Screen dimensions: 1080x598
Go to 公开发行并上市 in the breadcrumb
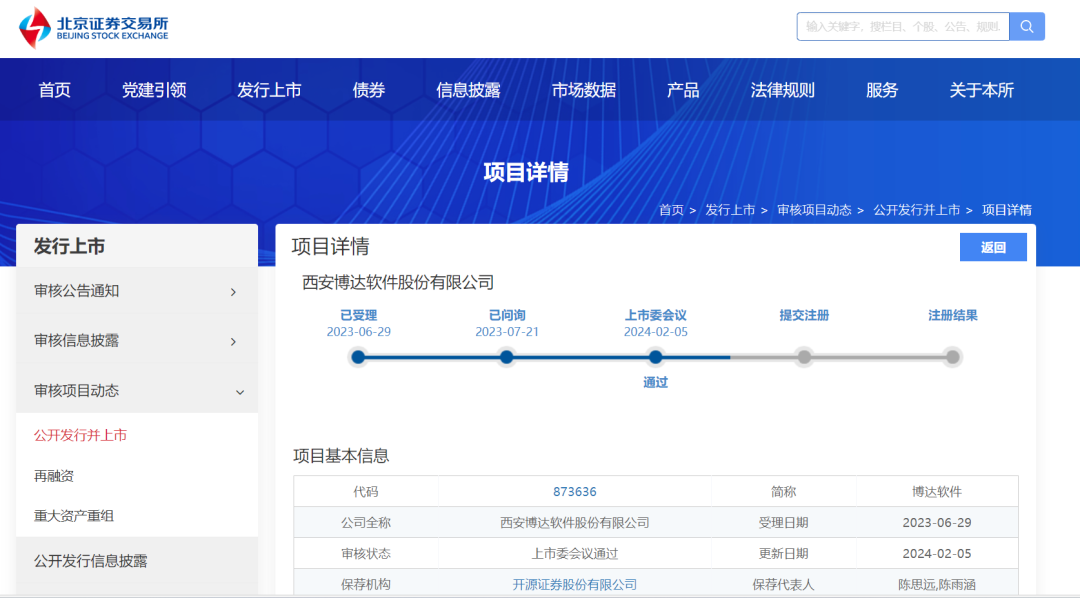[x=917, y=210]
